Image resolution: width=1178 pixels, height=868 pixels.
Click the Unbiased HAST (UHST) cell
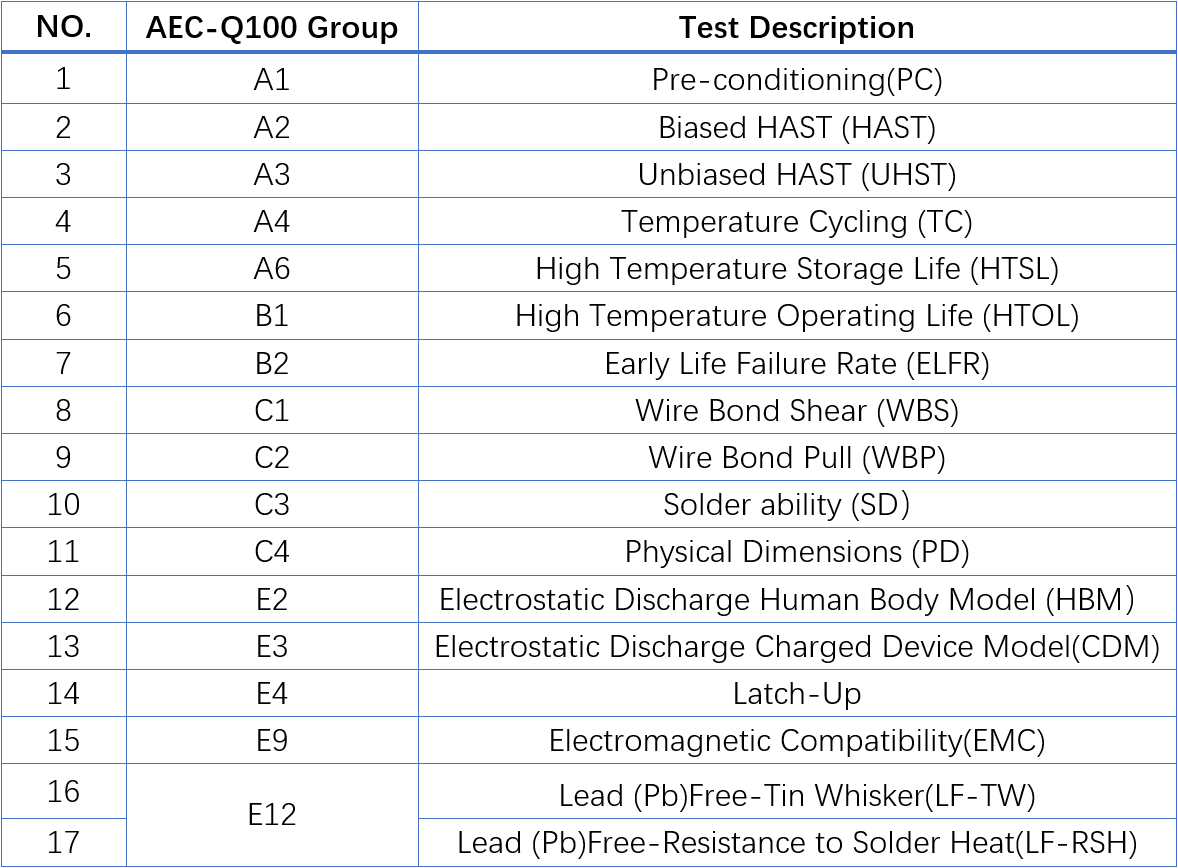[x=797, y=175]
